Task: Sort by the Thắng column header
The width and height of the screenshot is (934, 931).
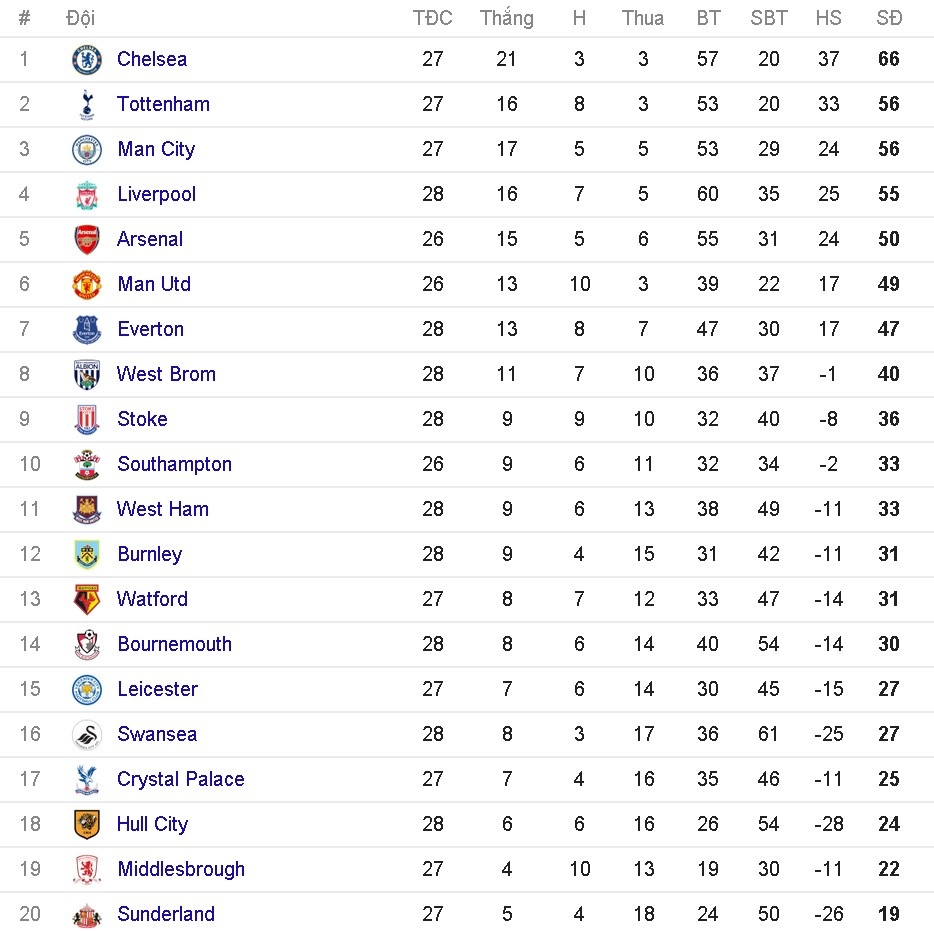Action: tap(507, 17)
